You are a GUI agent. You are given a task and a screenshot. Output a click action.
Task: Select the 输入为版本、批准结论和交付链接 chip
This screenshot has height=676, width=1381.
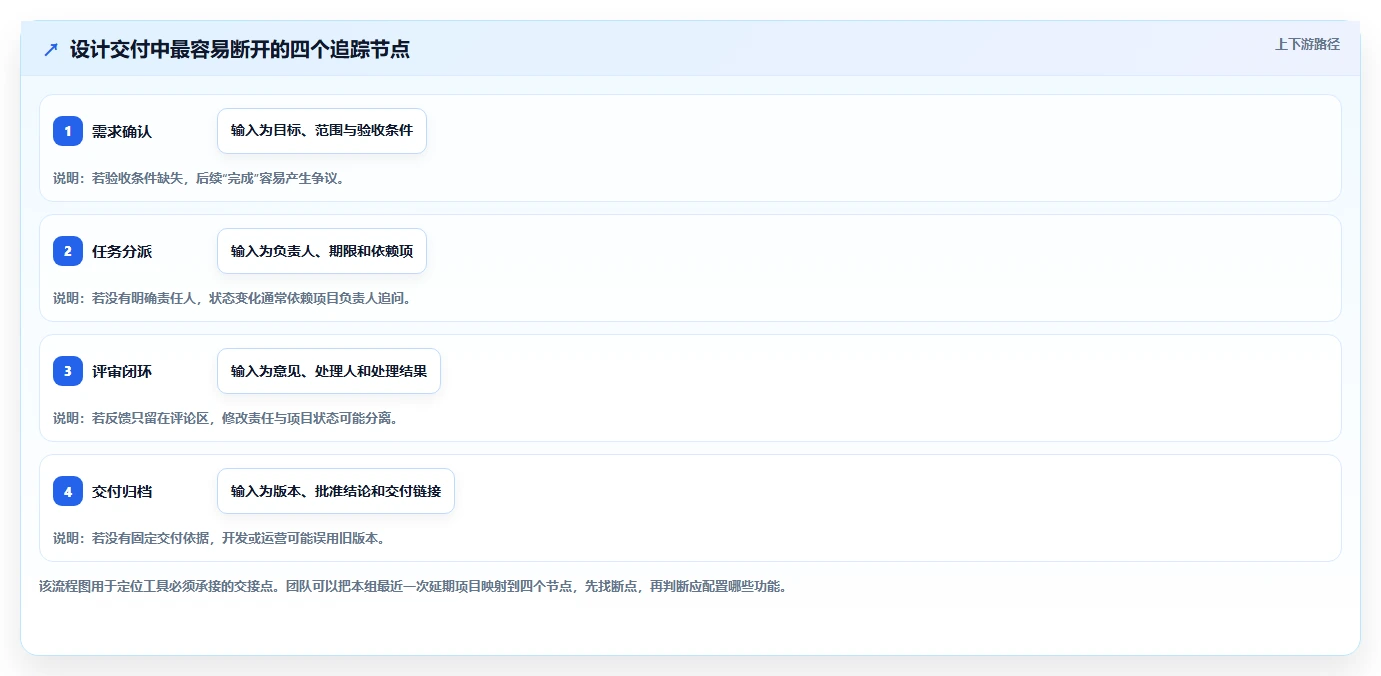pos(336,491)
